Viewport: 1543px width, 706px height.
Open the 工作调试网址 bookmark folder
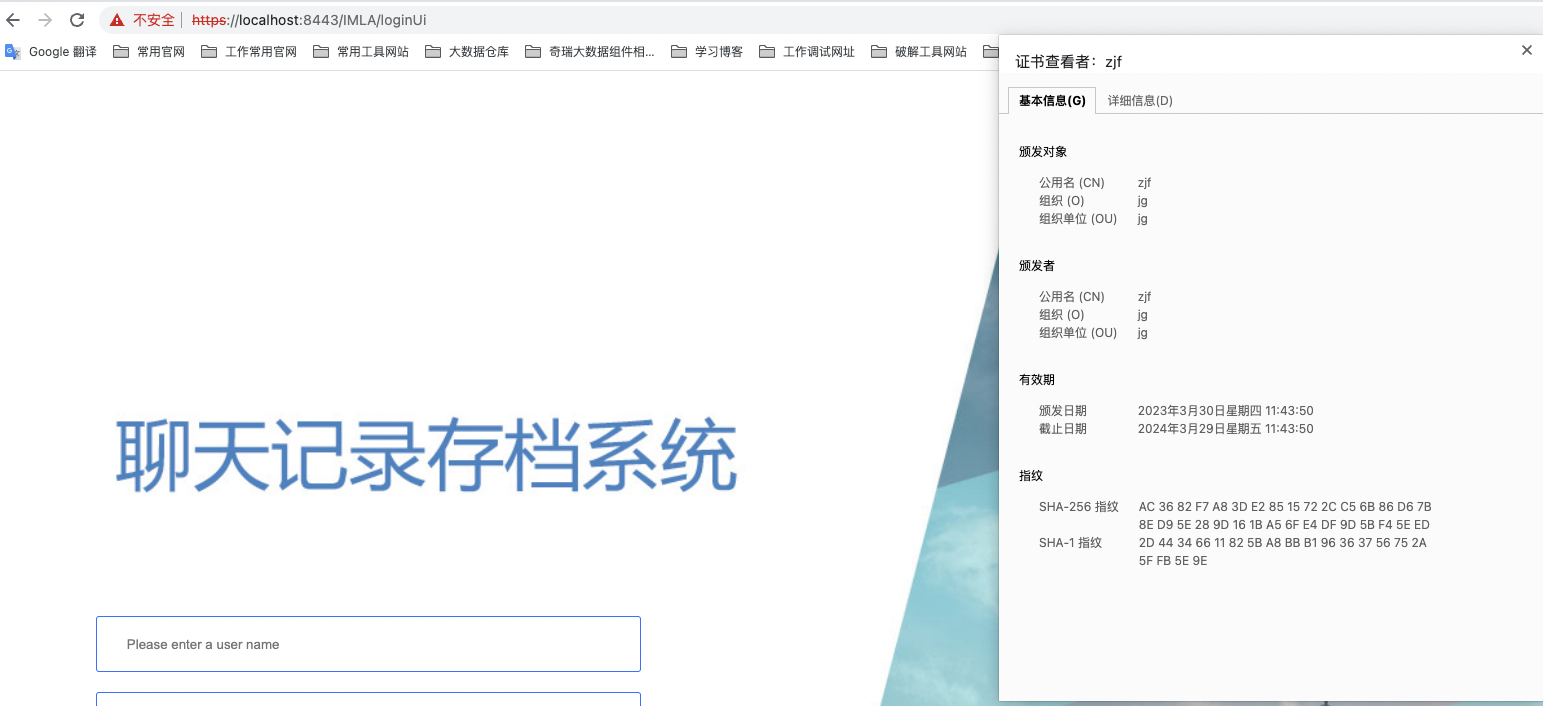(x=807, y=52)
